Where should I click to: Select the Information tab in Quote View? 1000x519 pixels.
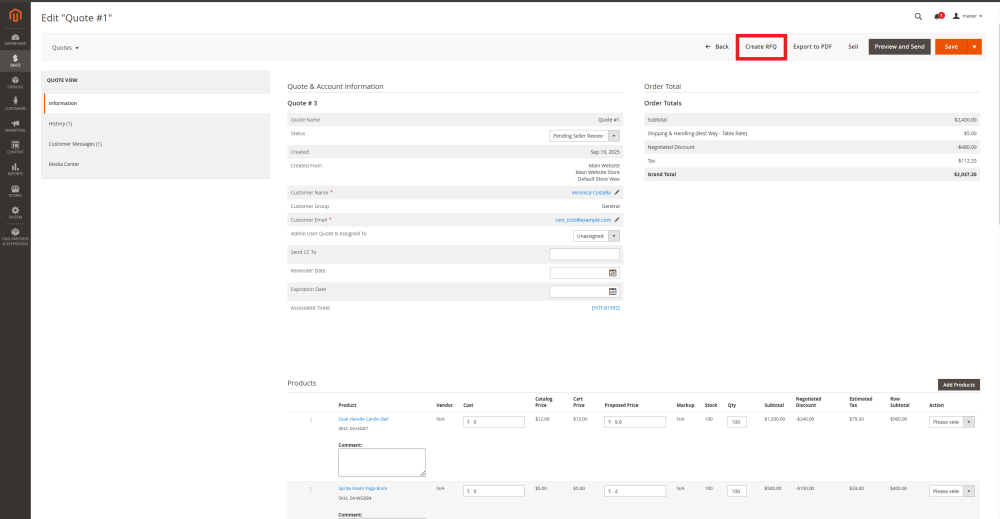157,103
